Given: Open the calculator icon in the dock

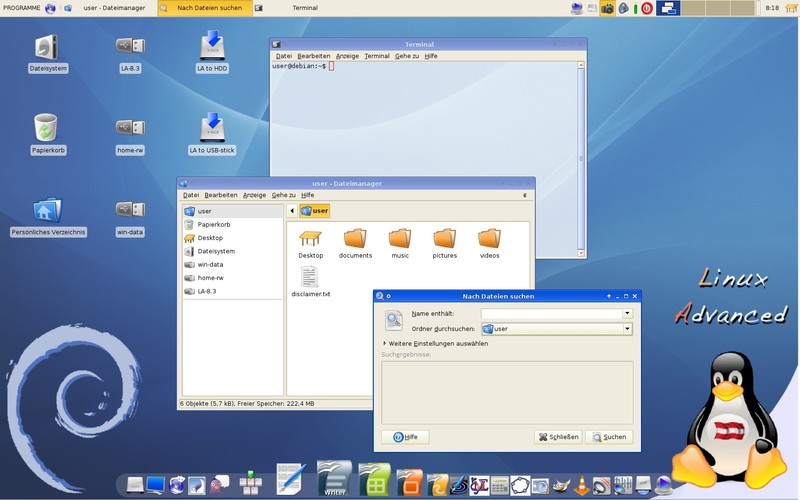Looking at the screenshot, I should click(499, 486).
